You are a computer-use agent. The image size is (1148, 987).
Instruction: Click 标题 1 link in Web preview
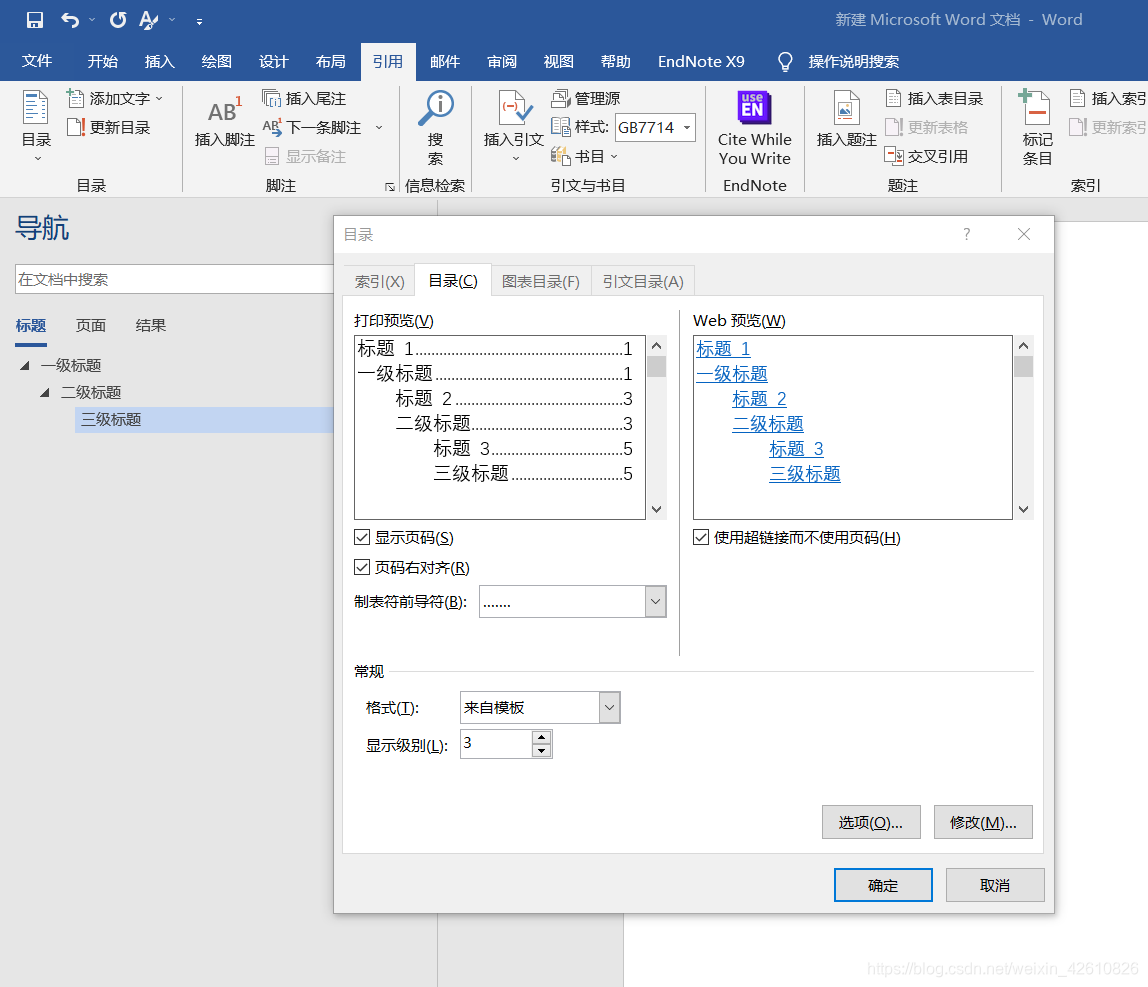click(723, 349)
